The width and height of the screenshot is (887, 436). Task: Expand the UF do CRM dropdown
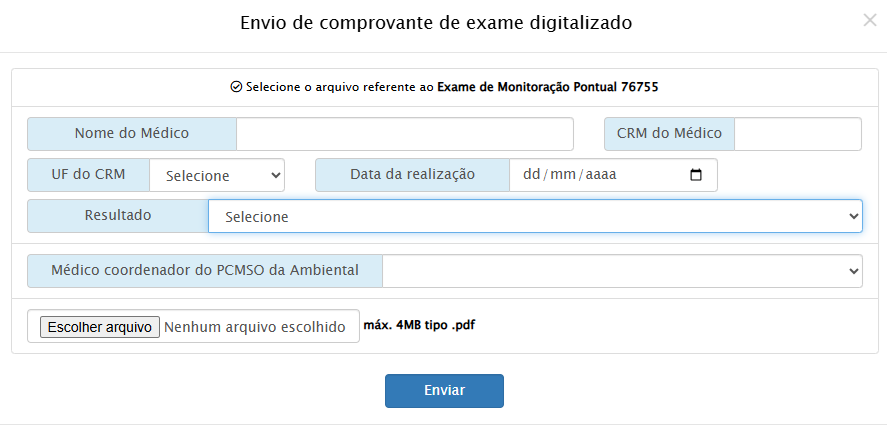click(217, 175)
